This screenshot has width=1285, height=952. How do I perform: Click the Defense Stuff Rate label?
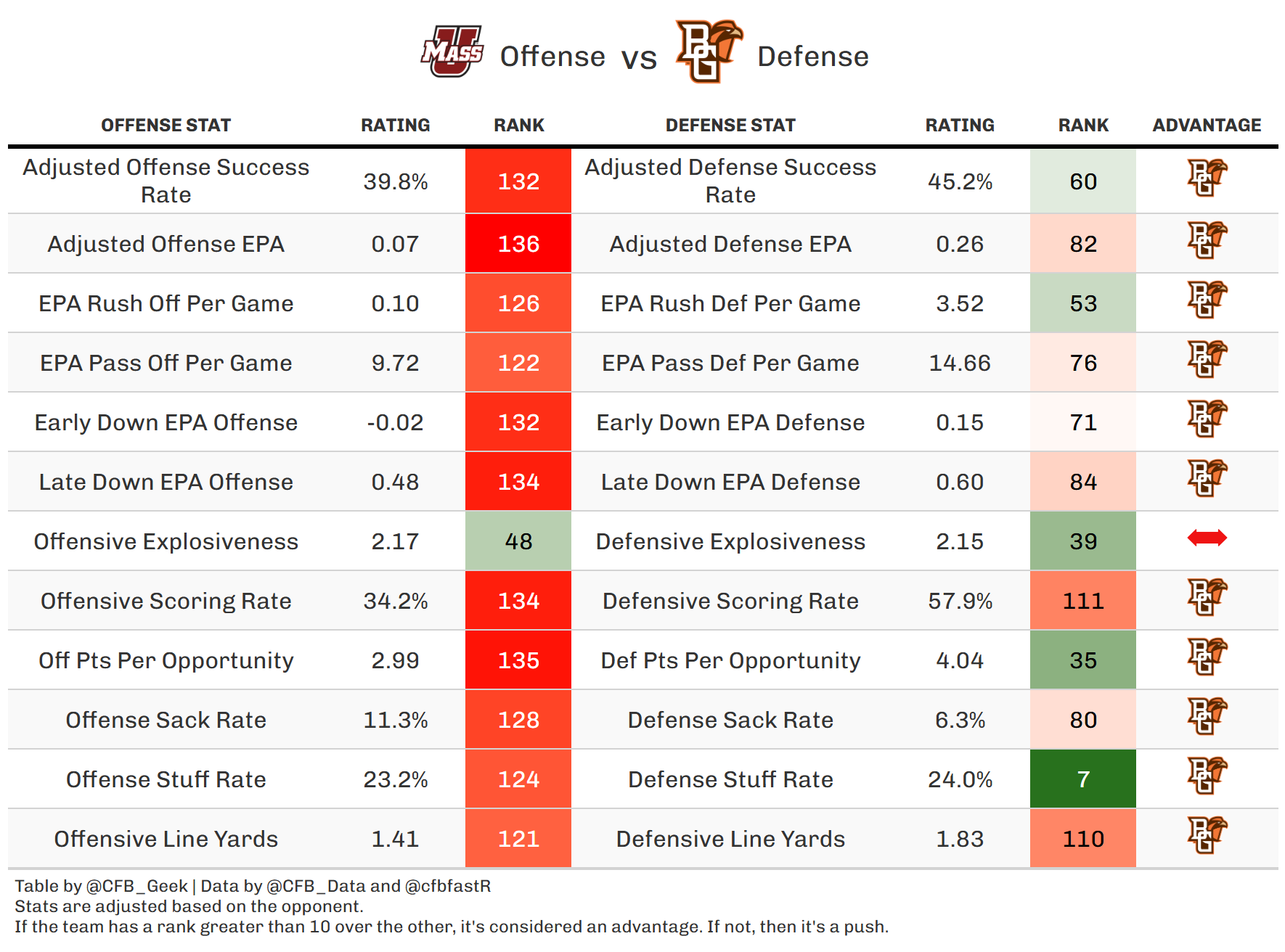tap(730, 779)
